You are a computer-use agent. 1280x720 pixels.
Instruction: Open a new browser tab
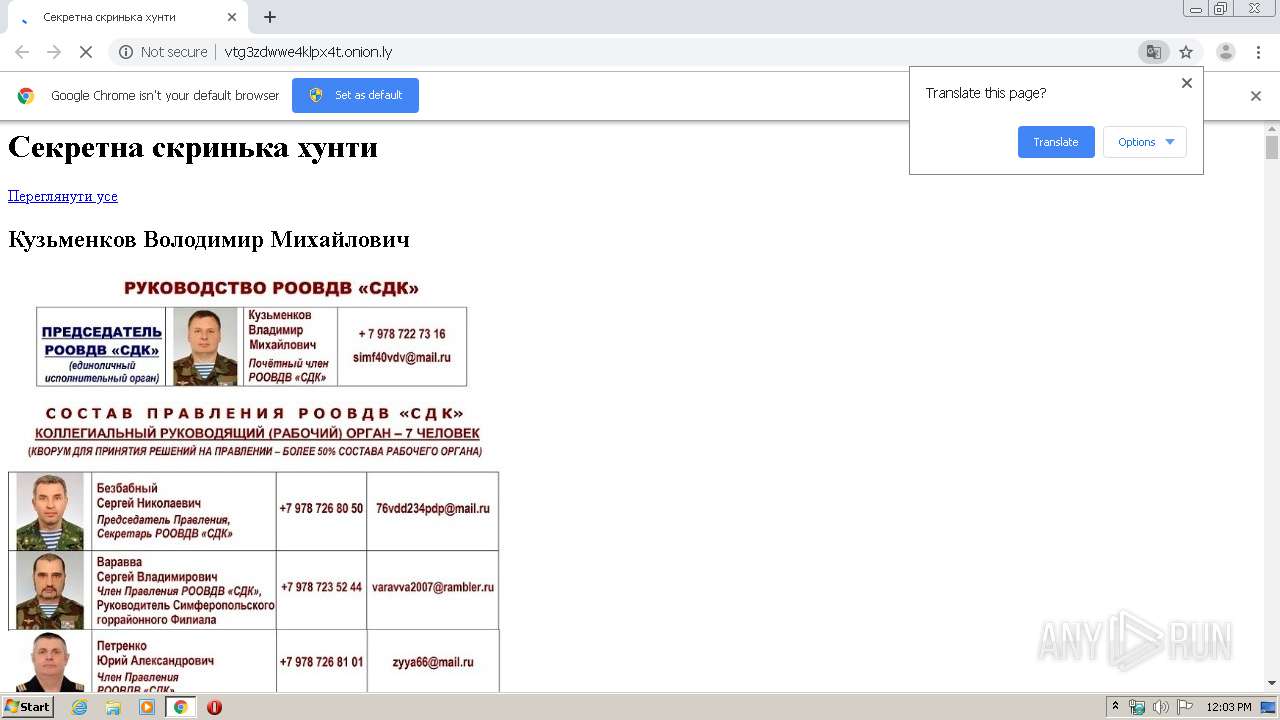coord(270,17)
